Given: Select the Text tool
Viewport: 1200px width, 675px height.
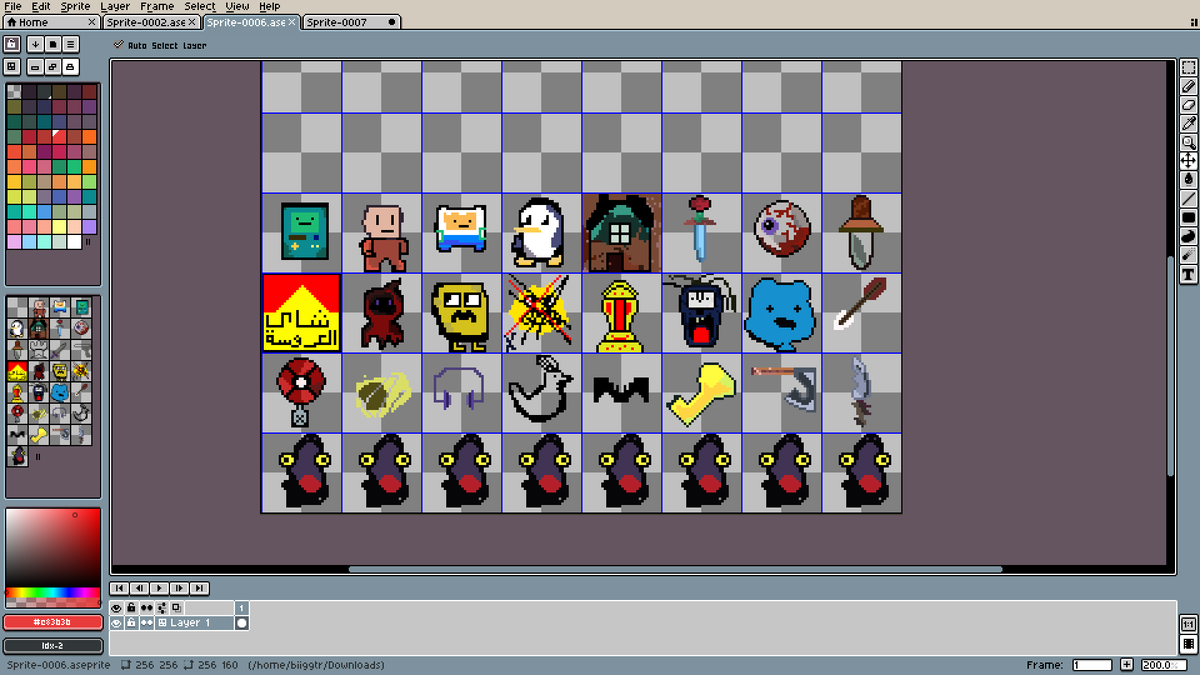Looking at the screenshot, I should coord(1189,274).
